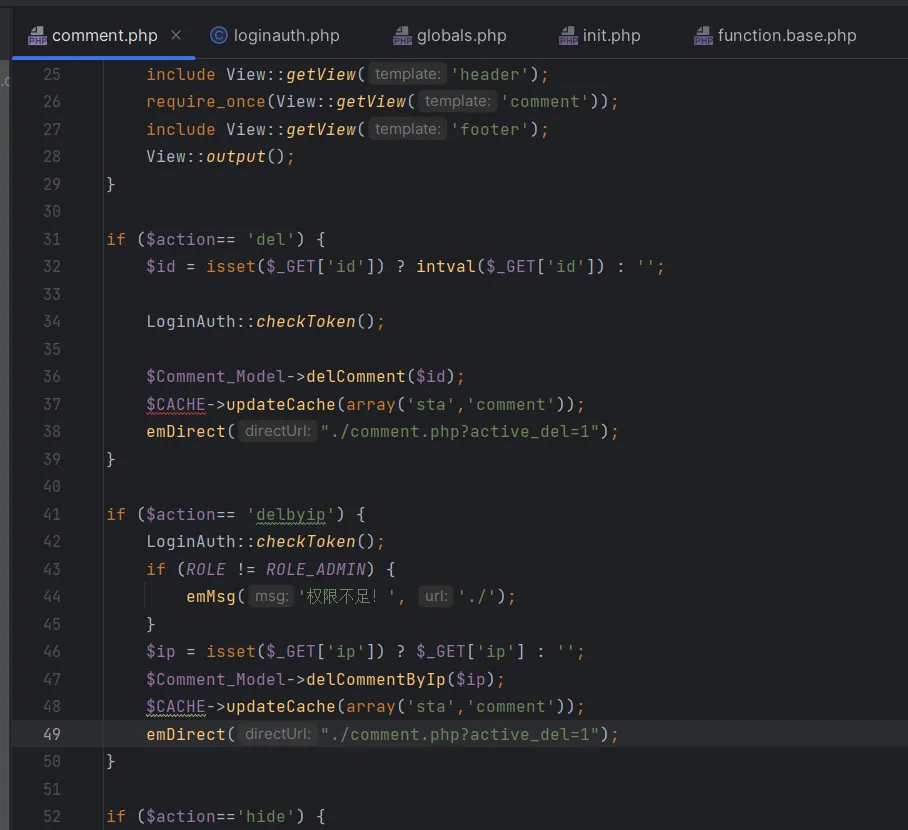Click the PHP icon on globals.php tab
Viewport: 908px width, 830px height.
(x=403, y=36)
